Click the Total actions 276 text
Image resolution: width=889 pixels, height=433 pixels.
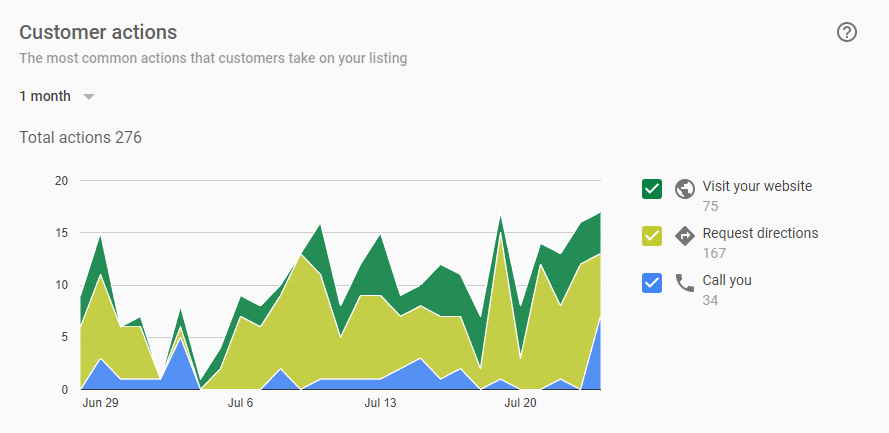tap(80, 137)
